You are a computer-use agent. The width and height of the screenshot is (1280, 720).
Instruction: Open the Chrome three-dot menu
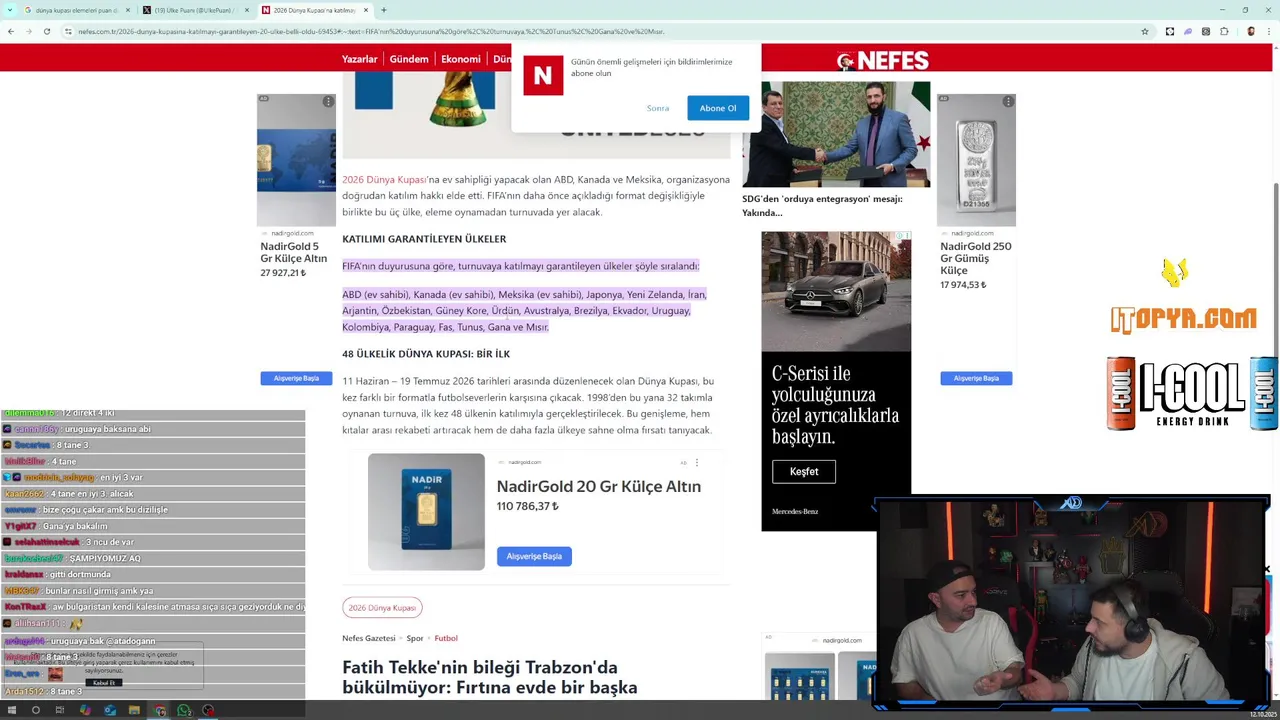click(1269, 31)
